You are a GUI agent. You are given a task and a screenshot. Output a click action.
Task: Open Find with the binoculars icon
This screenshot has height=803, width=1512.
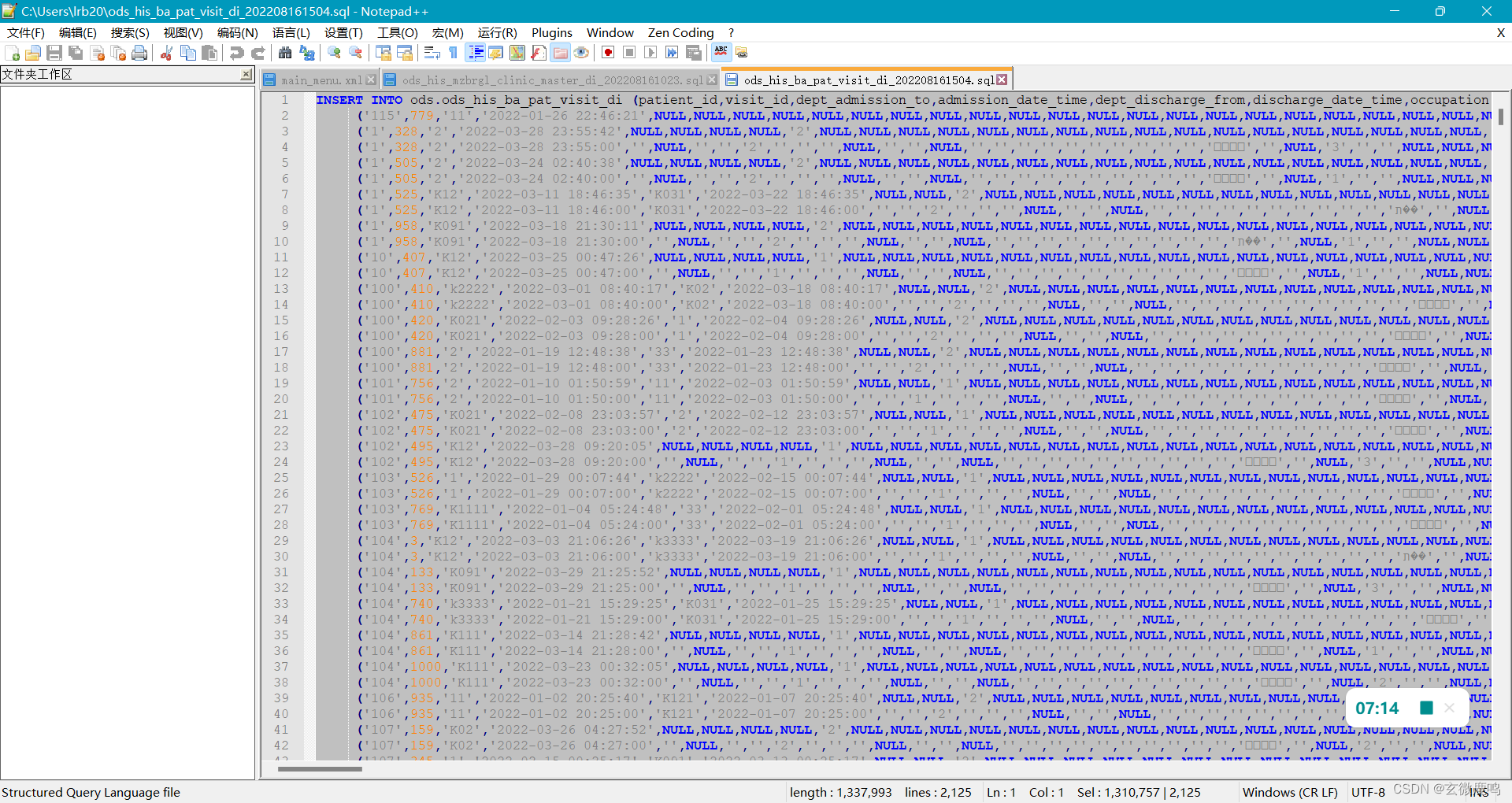click(x=285, y=53)
